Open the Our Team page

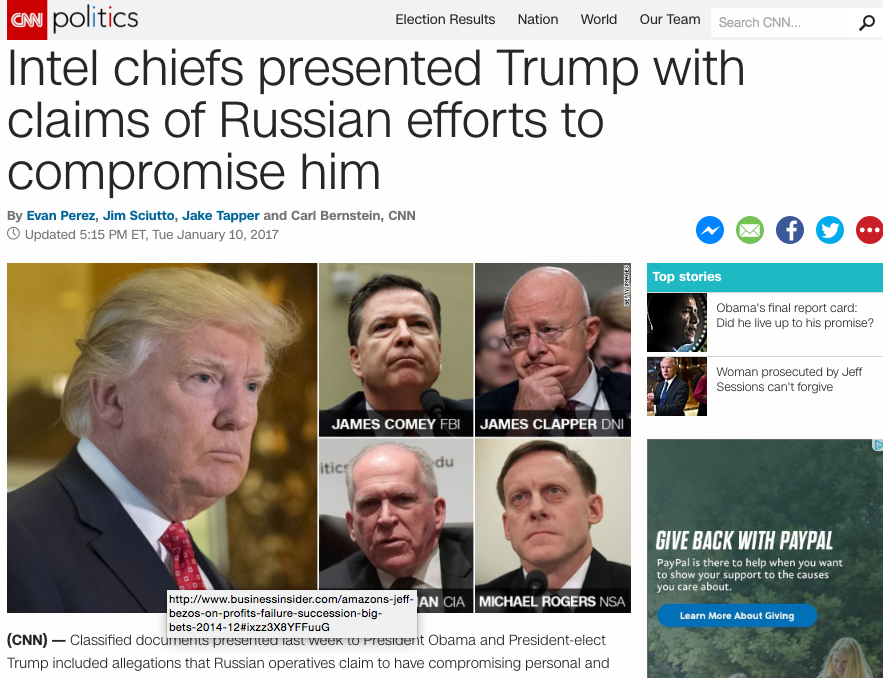click(670, 20)
